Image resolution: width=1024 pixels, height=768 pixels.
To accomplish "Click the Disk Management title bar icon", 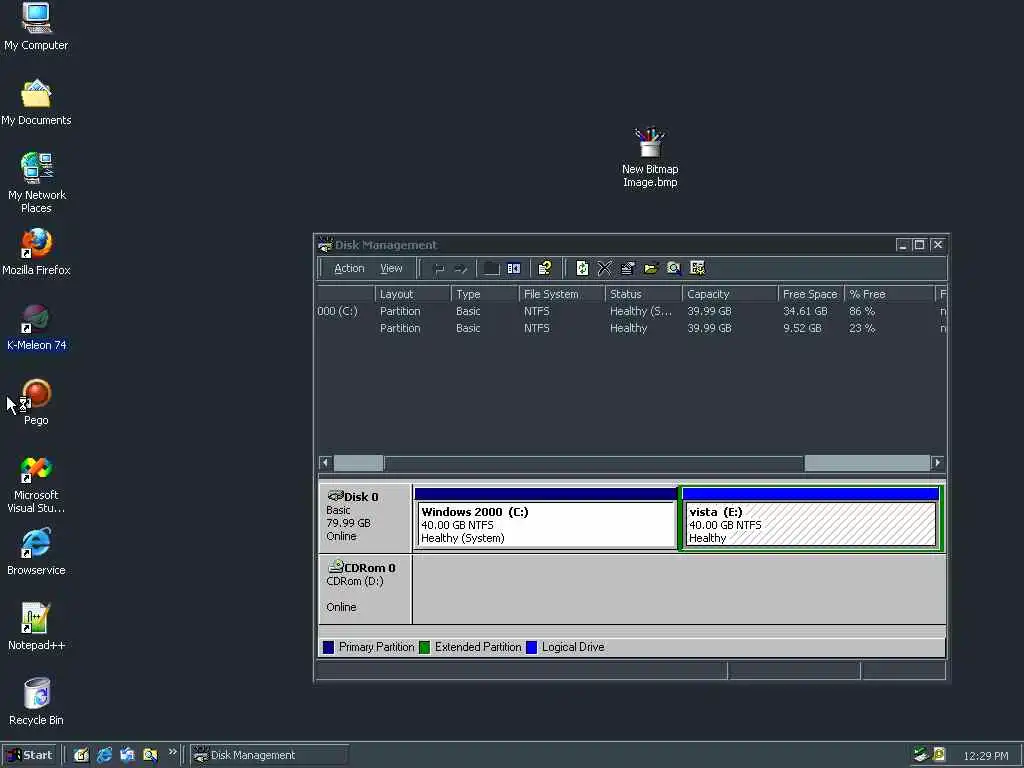I will [x=325, y=245].
